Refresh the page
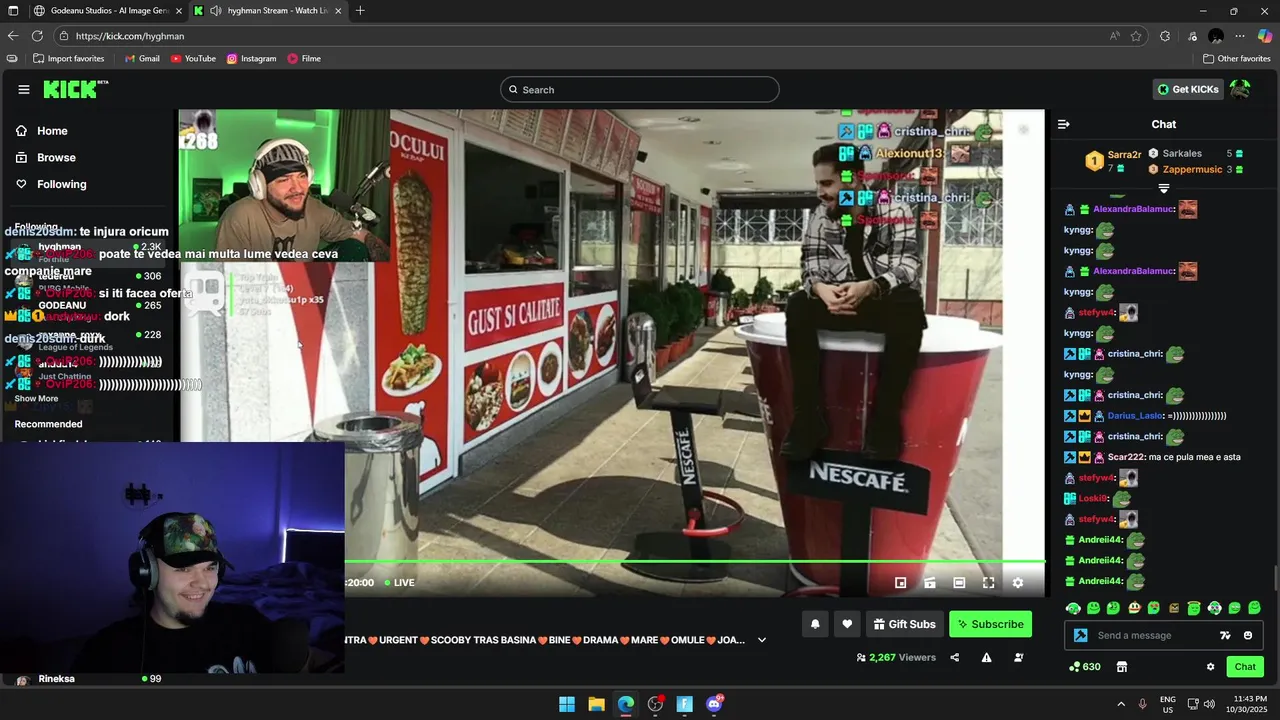The height and width of the screenshot is (720, 1280). 37,36
